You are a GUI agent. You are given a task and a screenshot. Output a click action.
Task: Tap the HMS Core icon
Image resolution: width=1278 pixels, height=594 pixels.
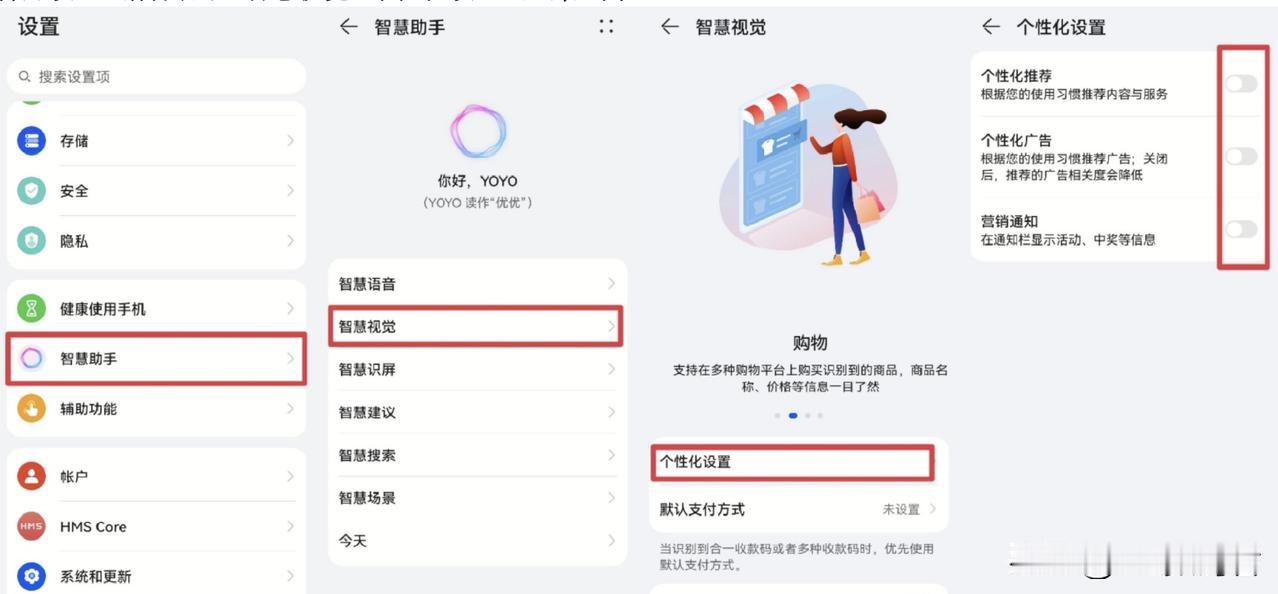coord(32,526)
